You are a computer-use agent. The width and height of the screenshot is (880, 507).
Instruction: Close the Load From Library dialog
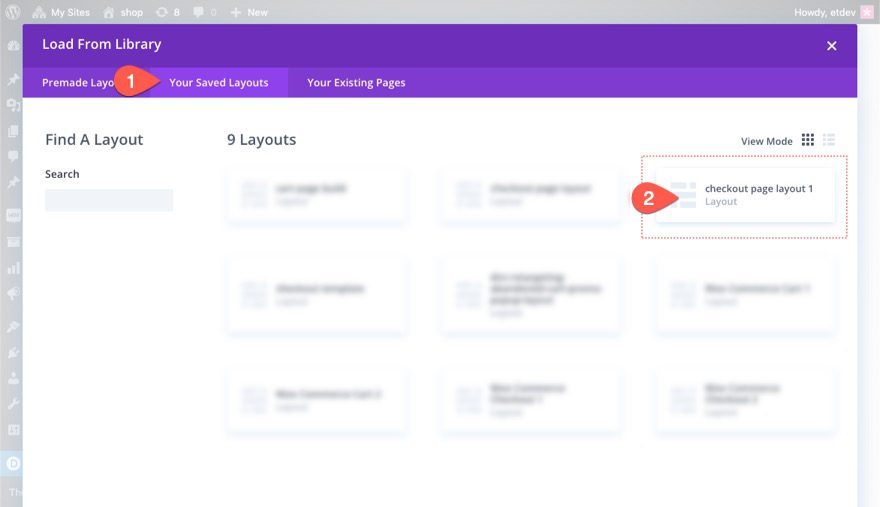point(831,46)
